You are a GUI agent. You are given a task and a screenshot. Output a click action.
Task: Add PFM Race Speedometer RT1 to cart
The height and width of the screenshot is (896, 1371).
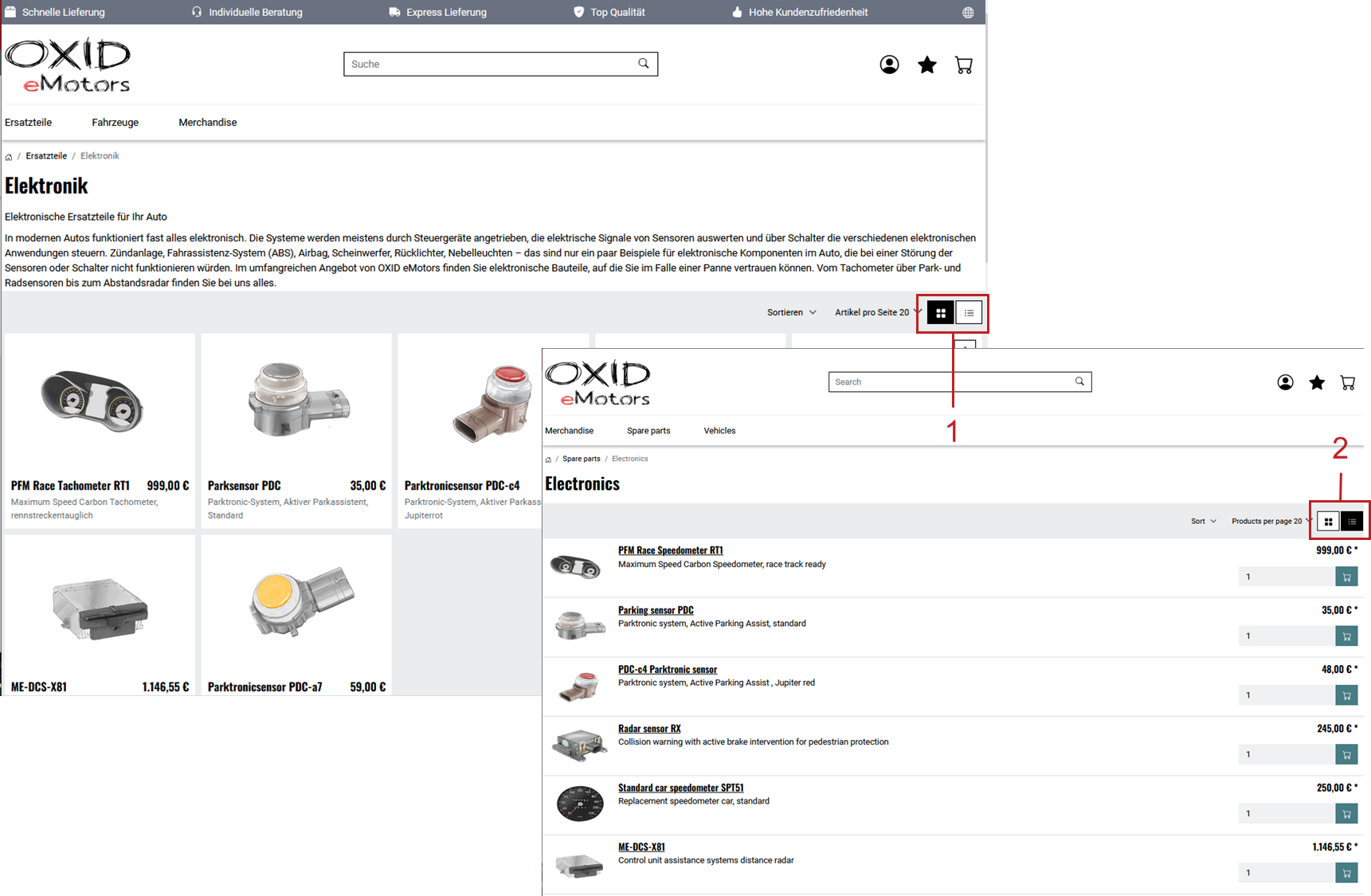coord(1346,577)
